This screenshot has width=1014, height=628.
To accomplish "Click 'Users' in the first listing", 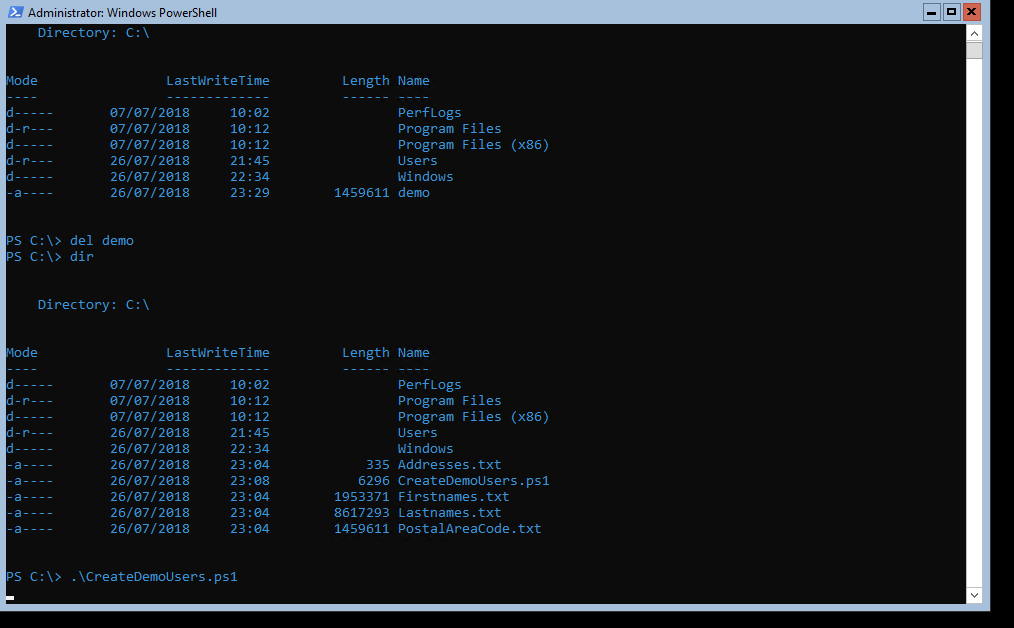I will pos(418,161).
